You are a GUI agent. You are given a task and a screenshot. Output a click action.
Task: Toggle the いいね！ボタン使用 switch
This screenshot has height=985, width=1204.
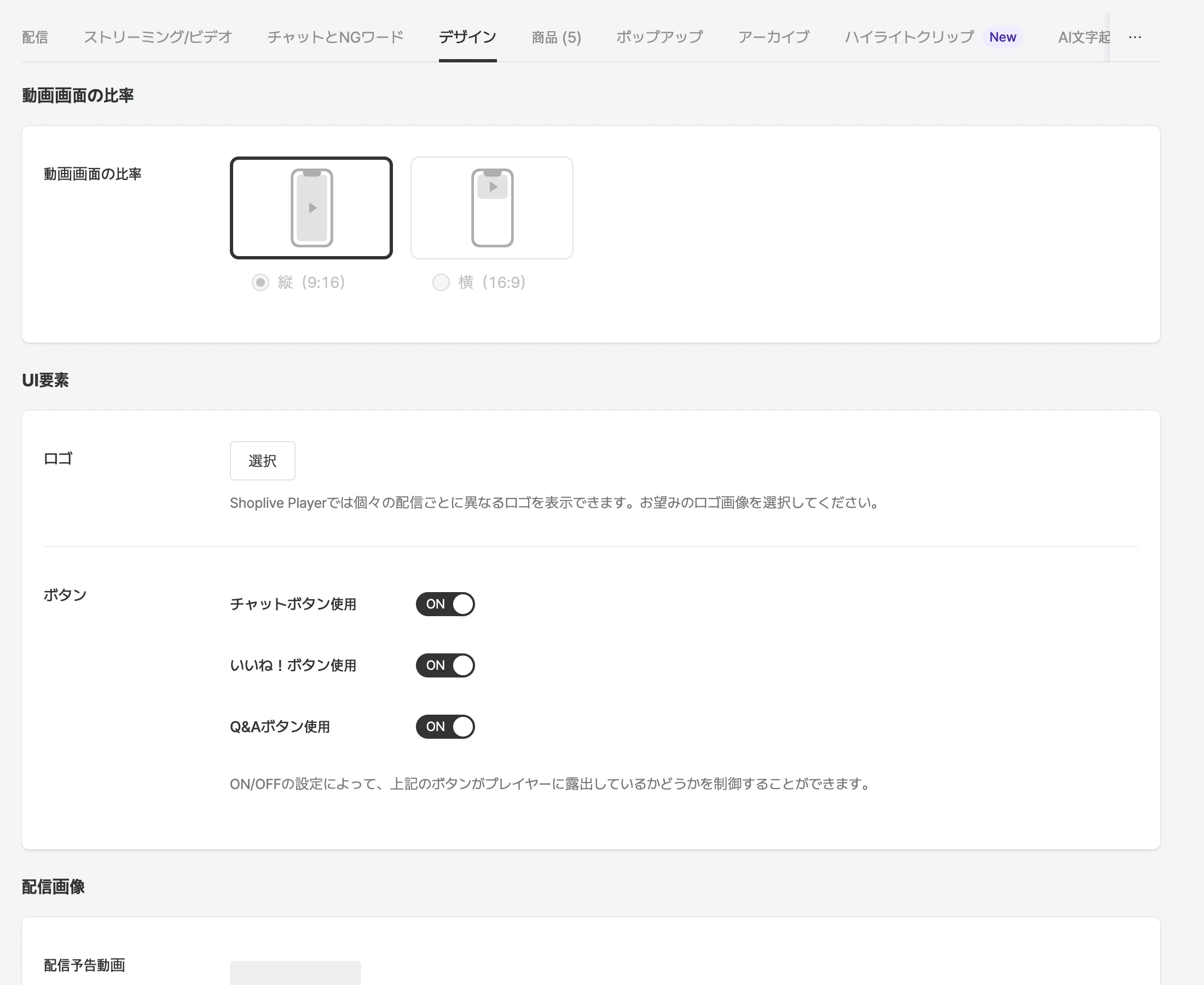pos(445,665)
